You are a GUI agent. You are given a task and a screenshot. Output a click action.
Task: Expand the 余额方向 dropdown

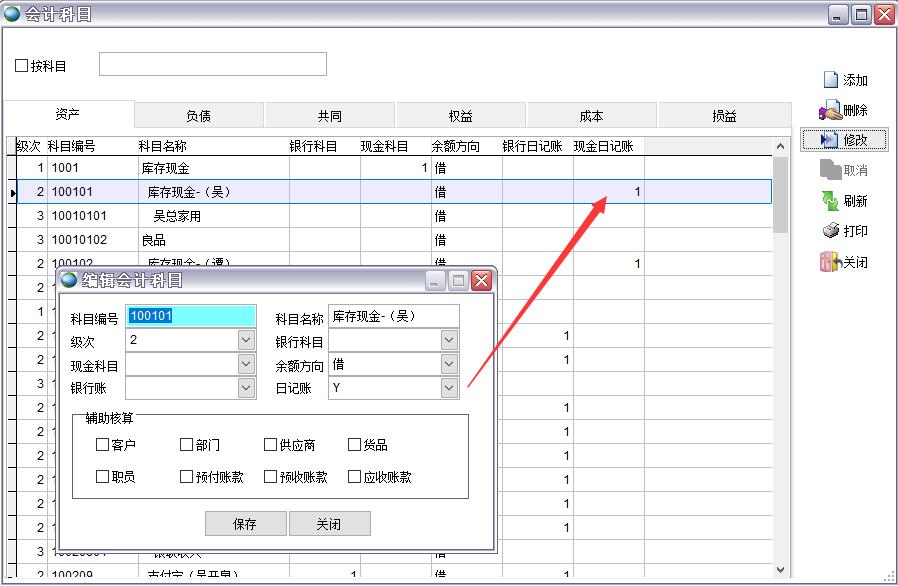click(449, 365)
